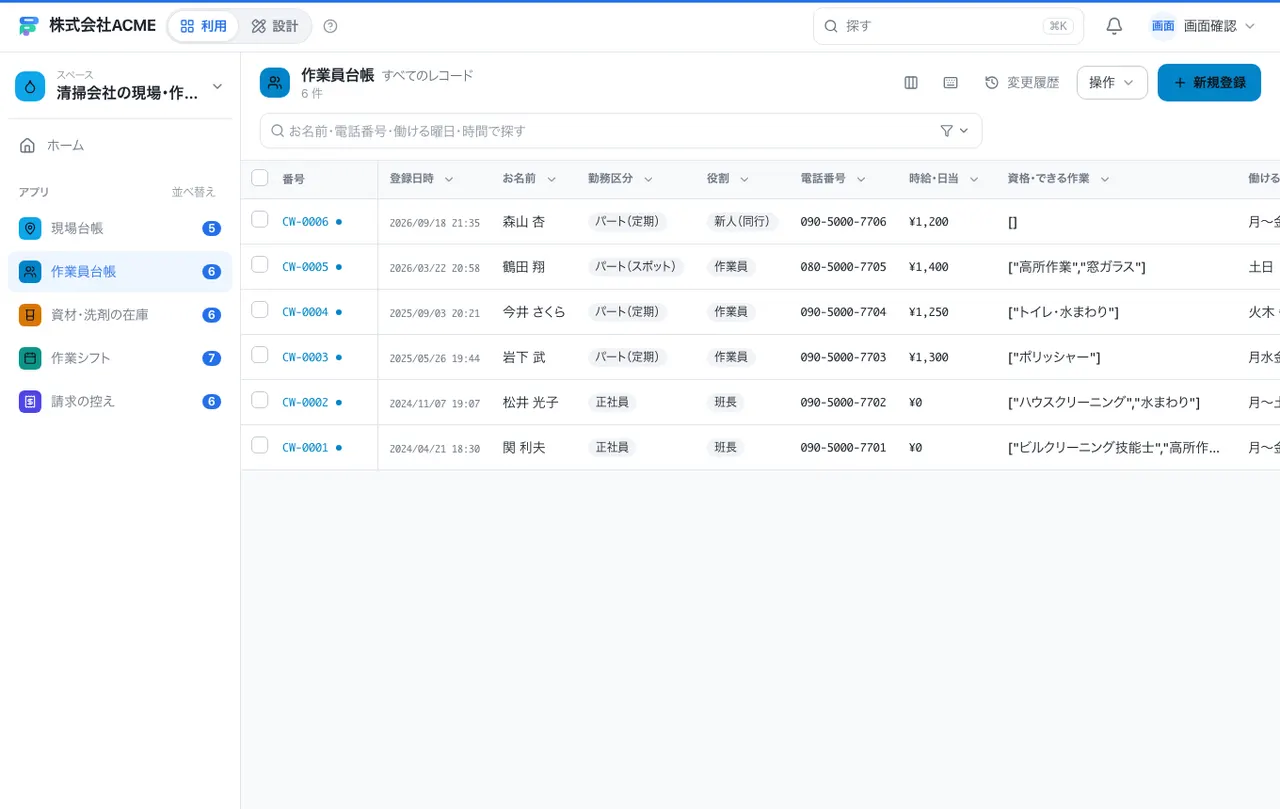
Task: Click the 新規登録 button
Action: click(1209, 83)
